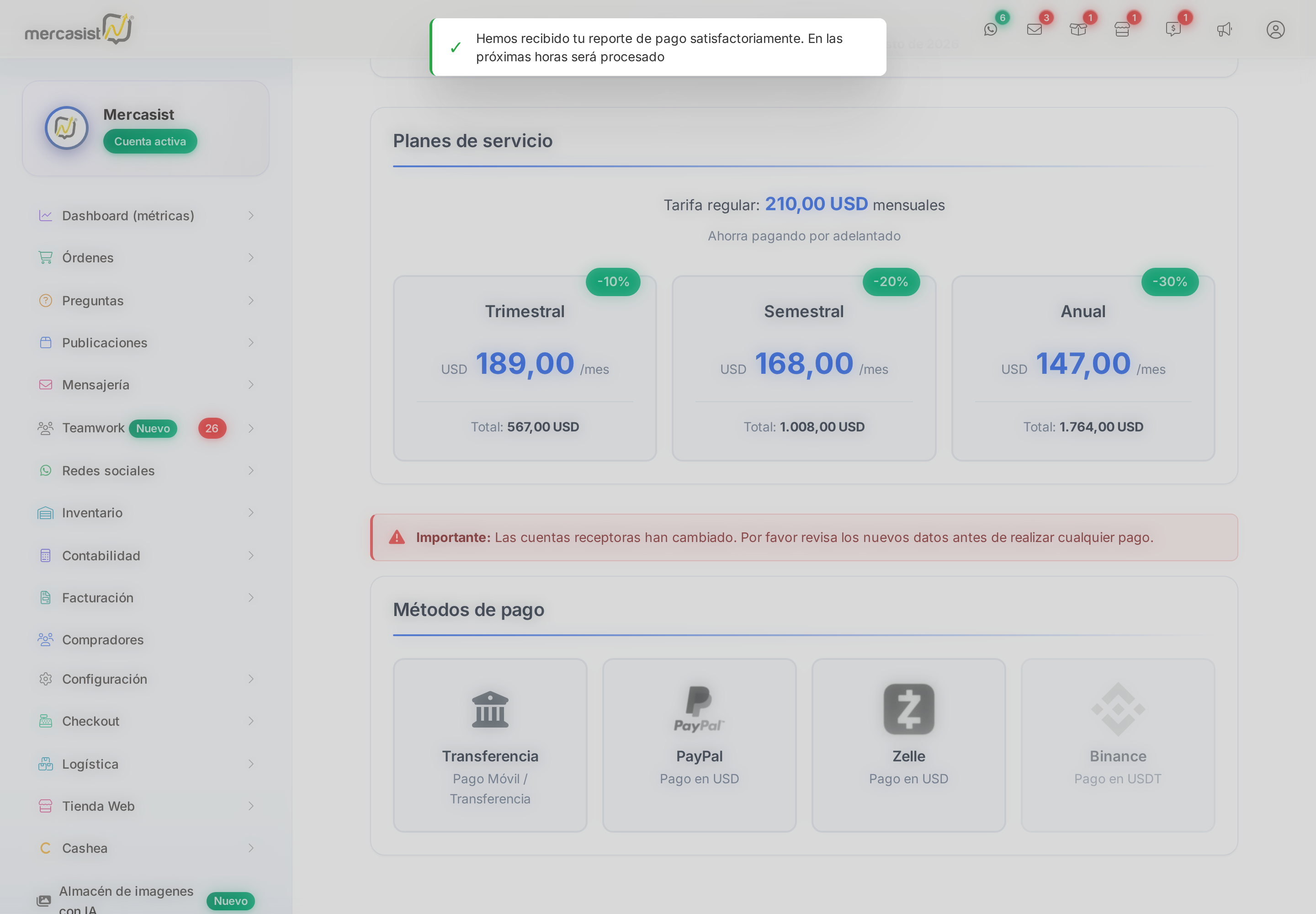Open the Cashea menu item
Viewport: 1316px width, 914px height.
click(146, 848)
